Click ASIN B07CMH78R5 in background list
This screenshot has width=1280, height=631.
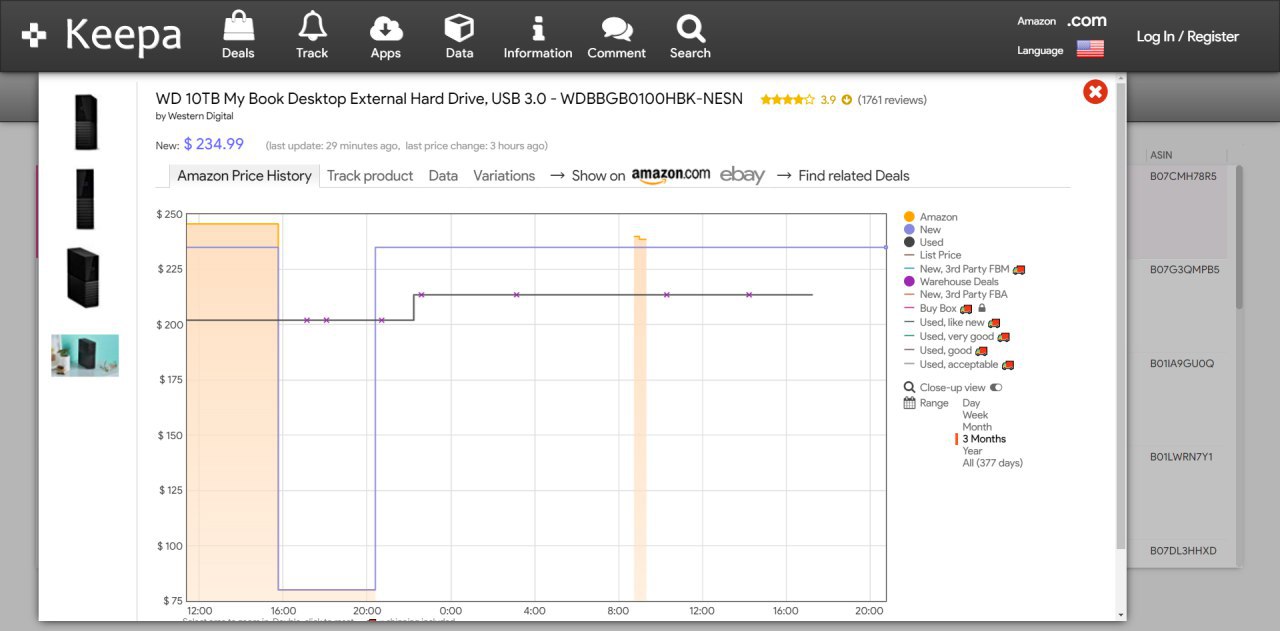pos(1183,176)
